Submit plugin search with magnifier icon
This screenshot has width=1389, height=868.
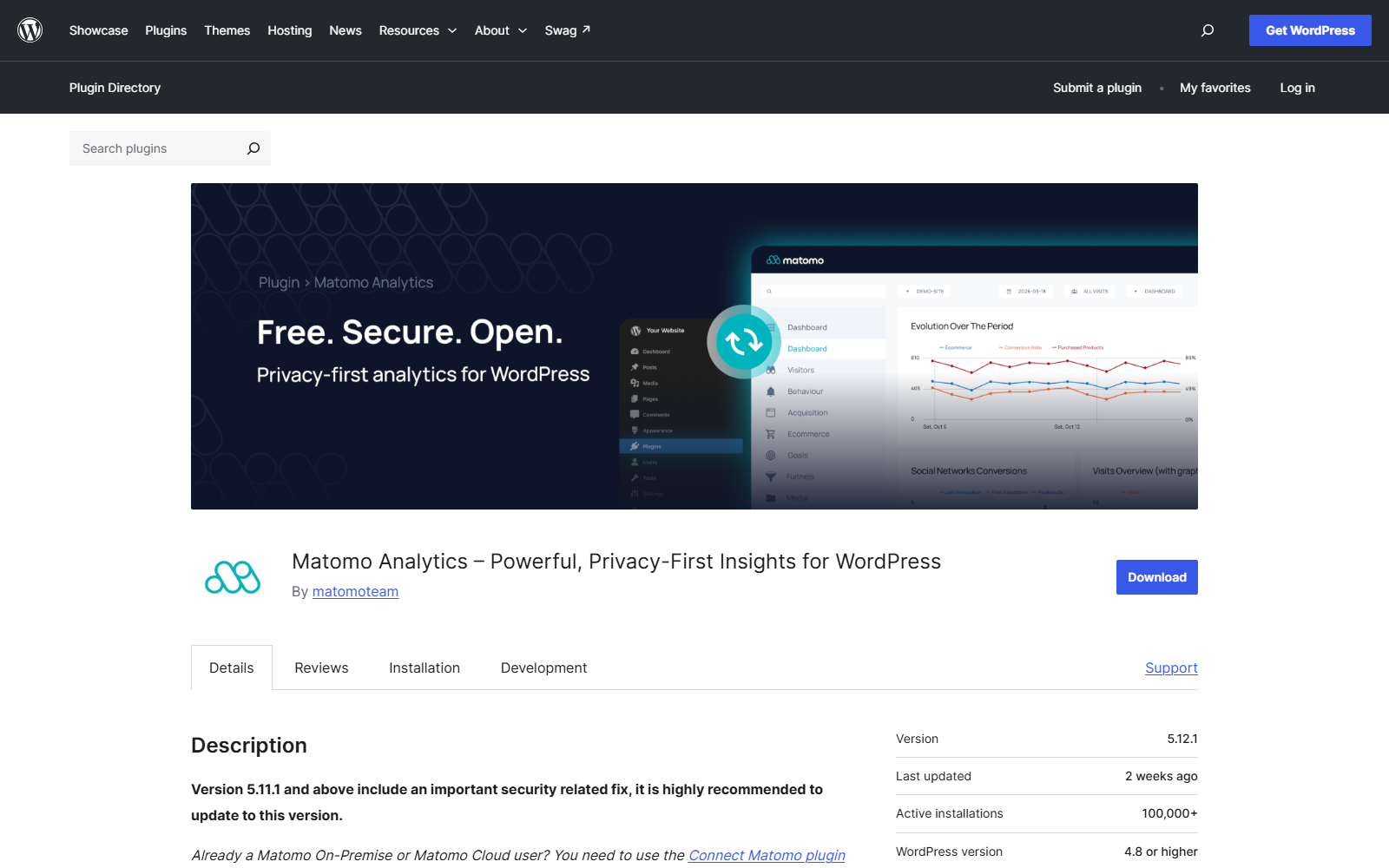(x=253, y=148)
